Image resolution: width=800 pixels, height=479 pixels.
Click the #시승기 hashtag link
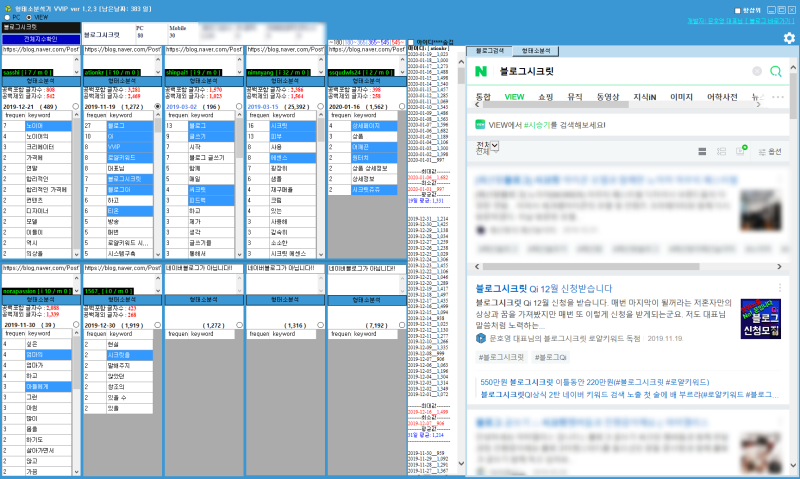point(537,125)
